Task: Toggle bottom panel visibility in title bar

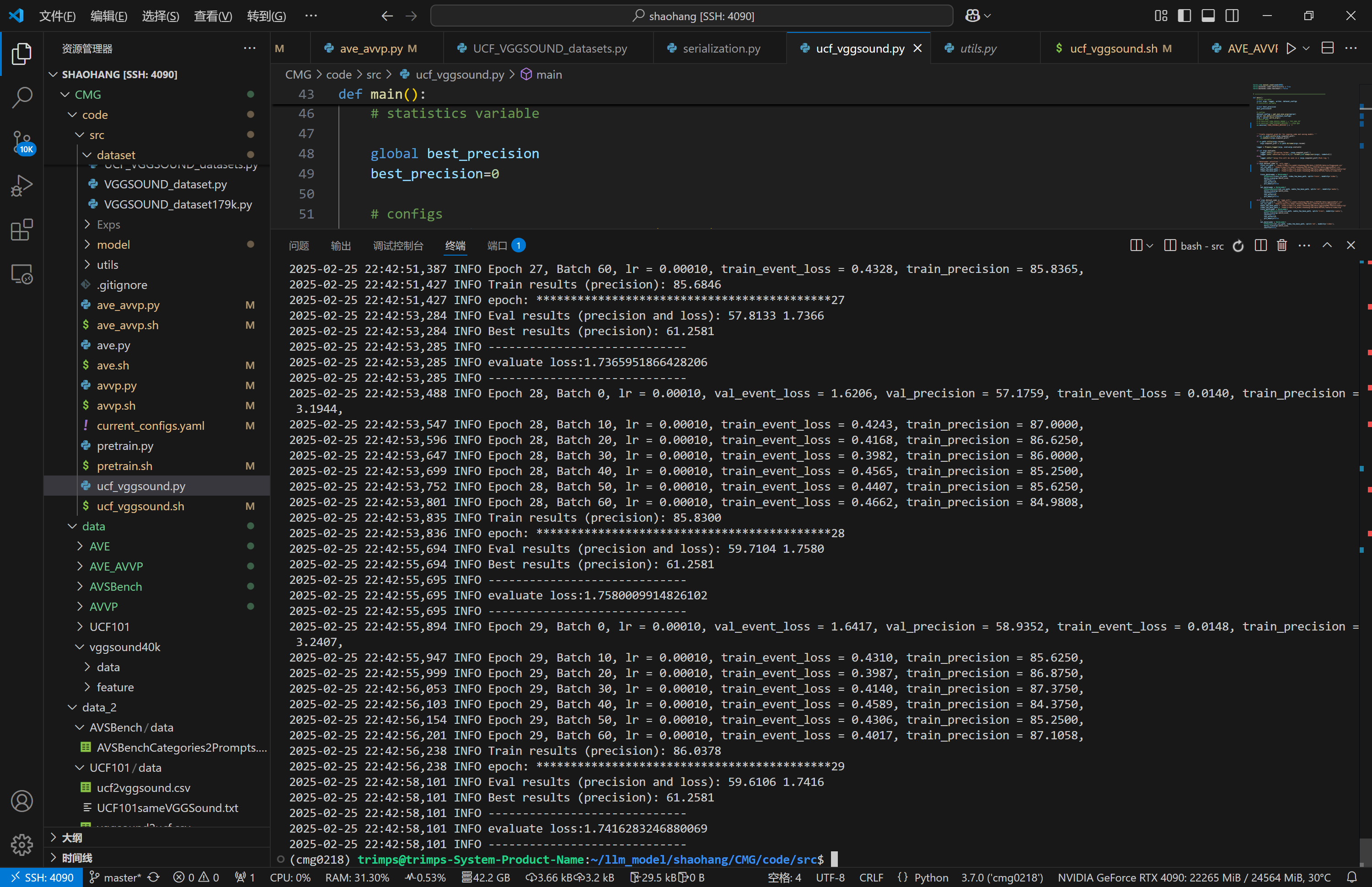Action: click(x=1208, y=16)
